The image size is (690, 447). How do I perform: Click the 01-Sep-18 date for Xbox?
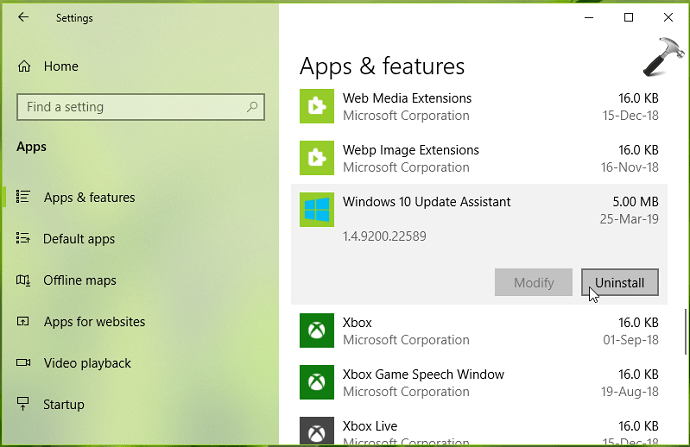(x=631, y=340)
